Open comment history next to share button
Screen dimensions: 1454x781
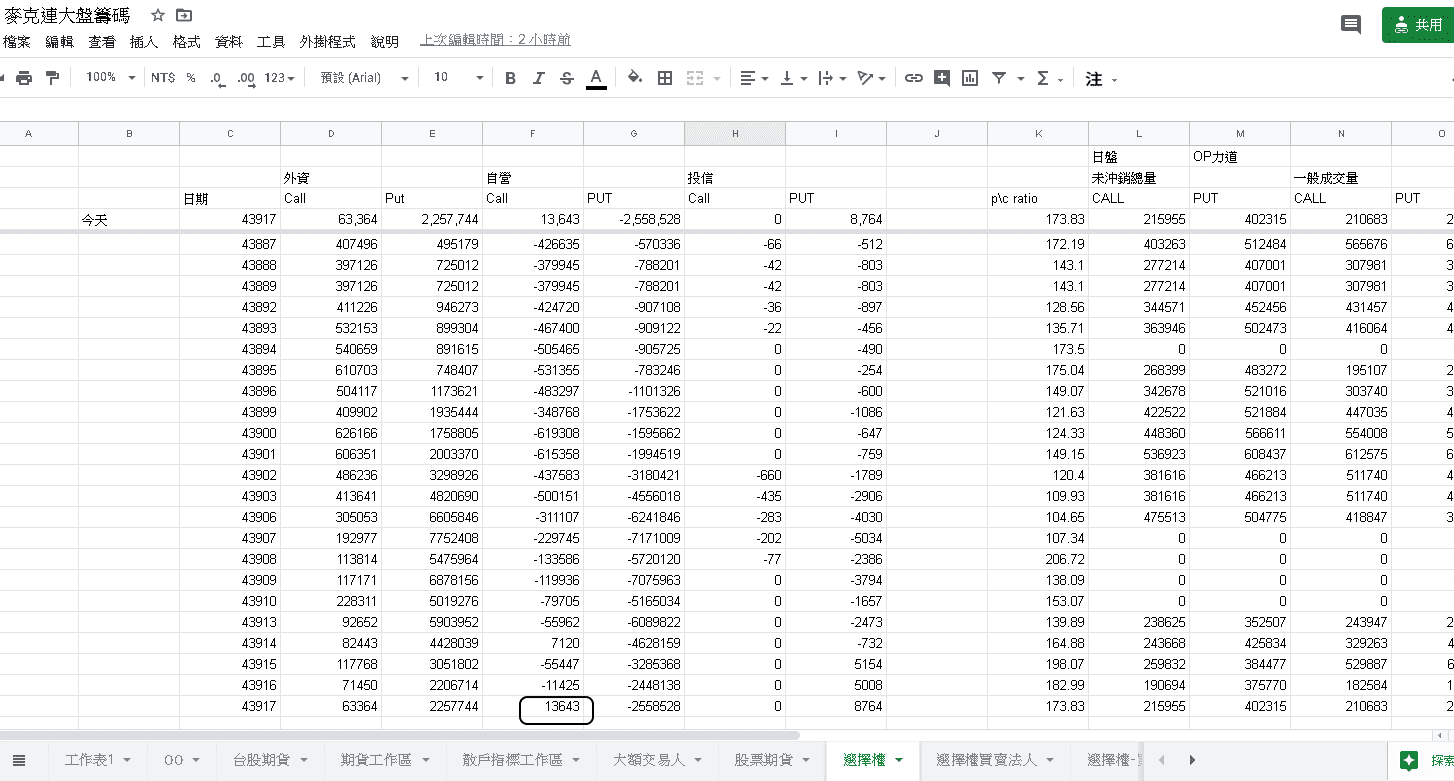point(1350,25)
